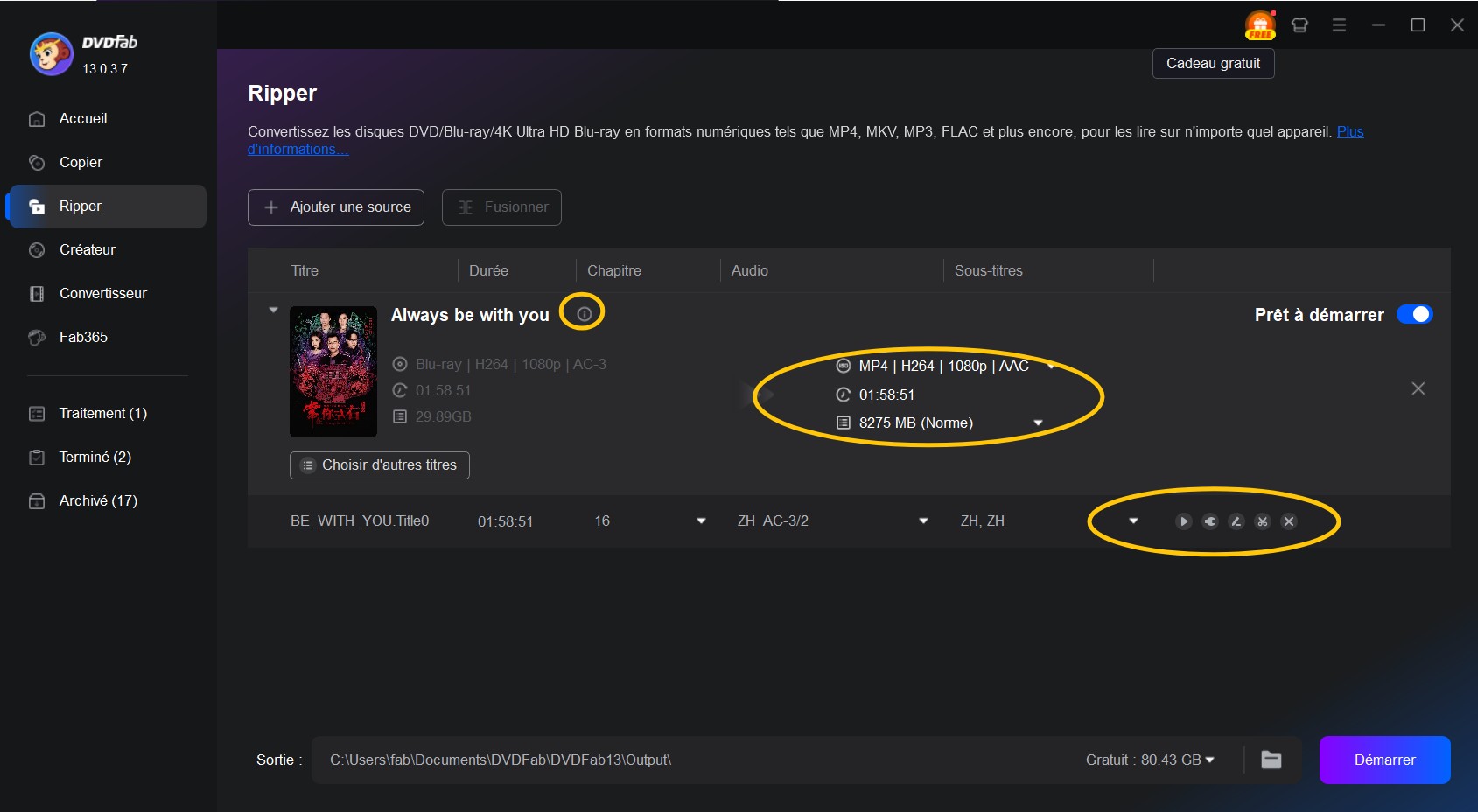
Task: Remove the source with the X icon
Action: tap(1418, 388)
